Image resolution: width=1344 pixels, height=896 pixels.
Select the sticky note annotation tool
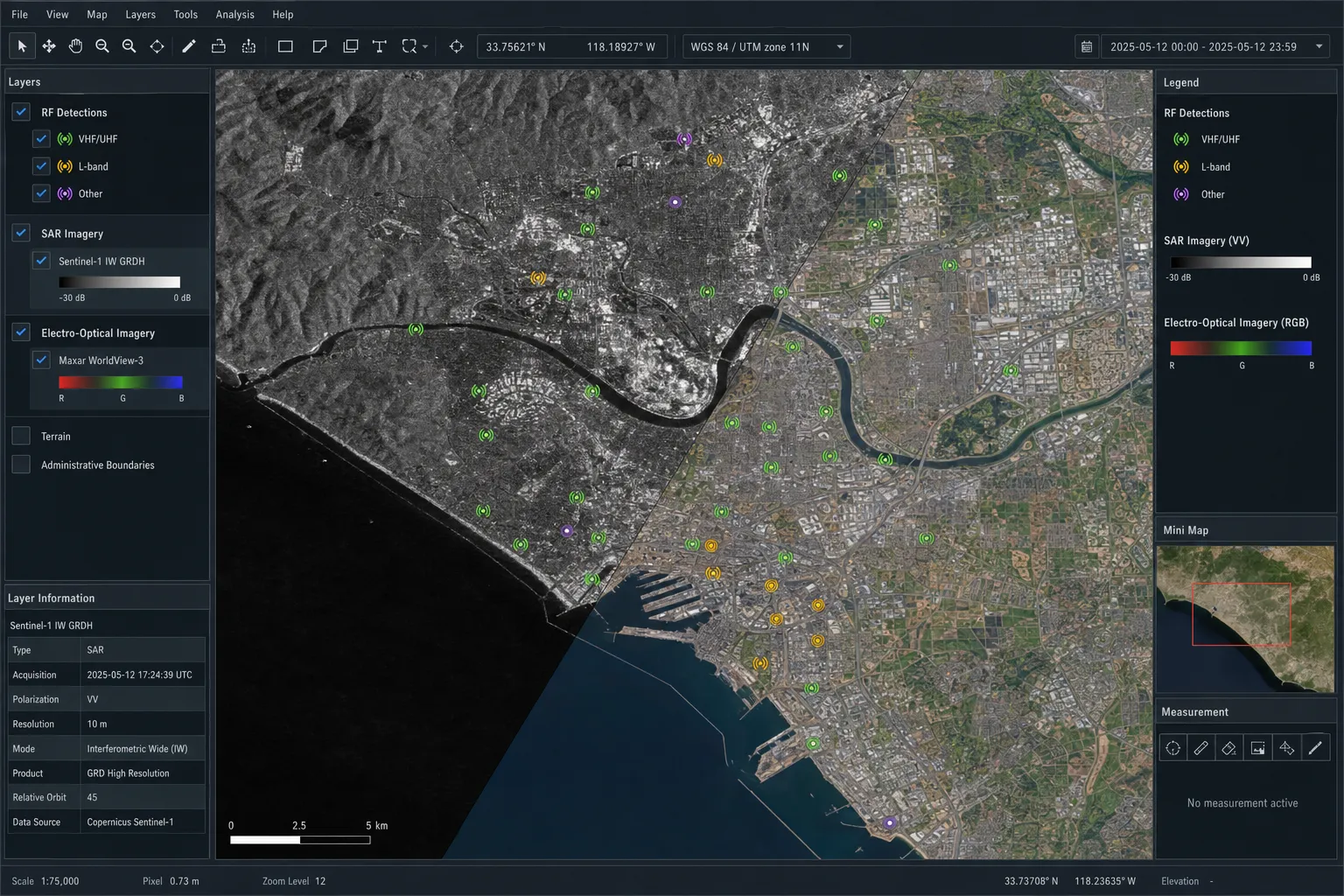319,46
